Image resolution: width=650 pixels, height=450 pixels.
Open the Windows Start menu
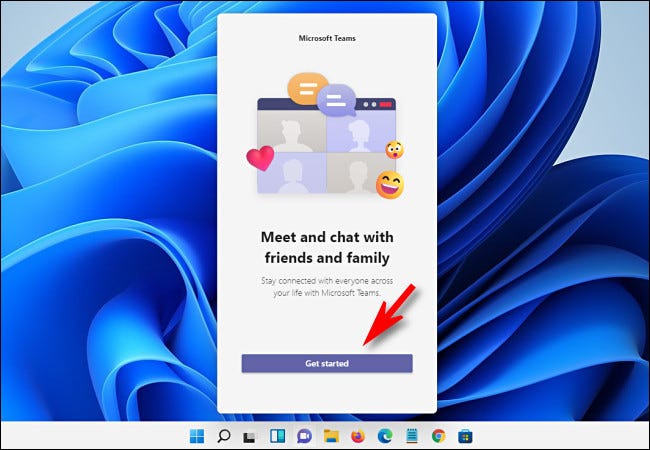click(x=197, y=435)
